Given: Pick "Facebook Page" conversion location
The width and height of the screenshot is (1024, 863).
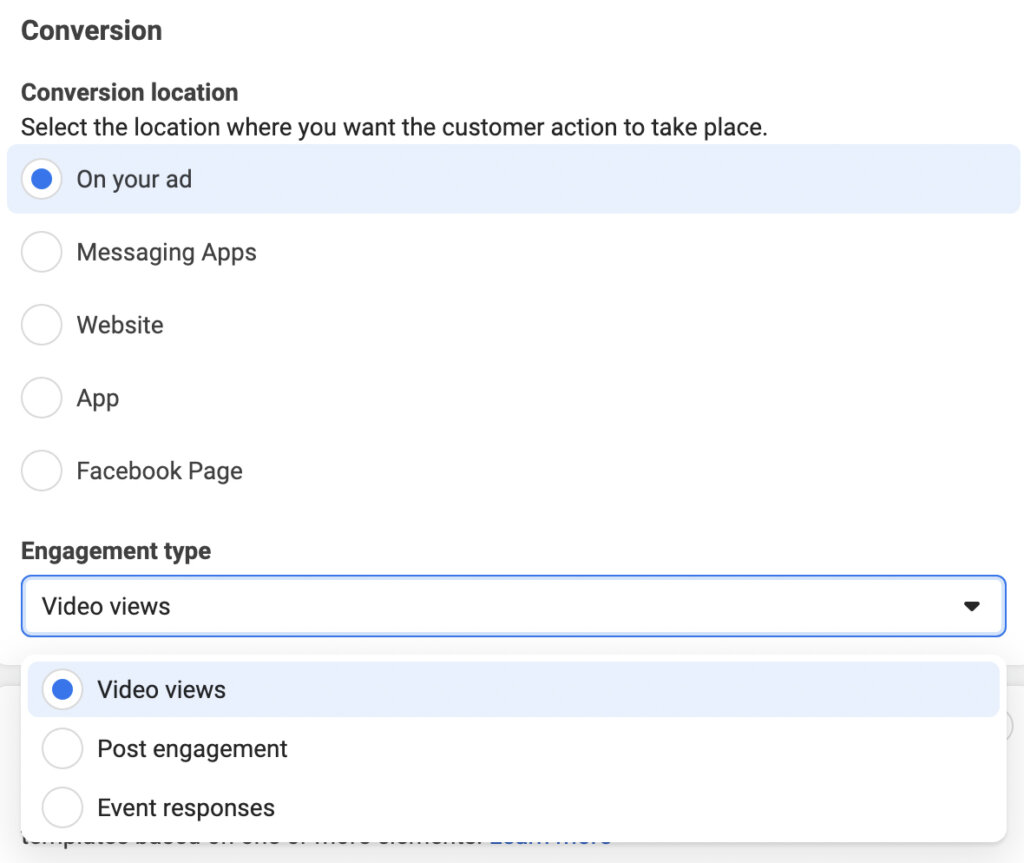Looking at the screenshot, I should [160, 471].
